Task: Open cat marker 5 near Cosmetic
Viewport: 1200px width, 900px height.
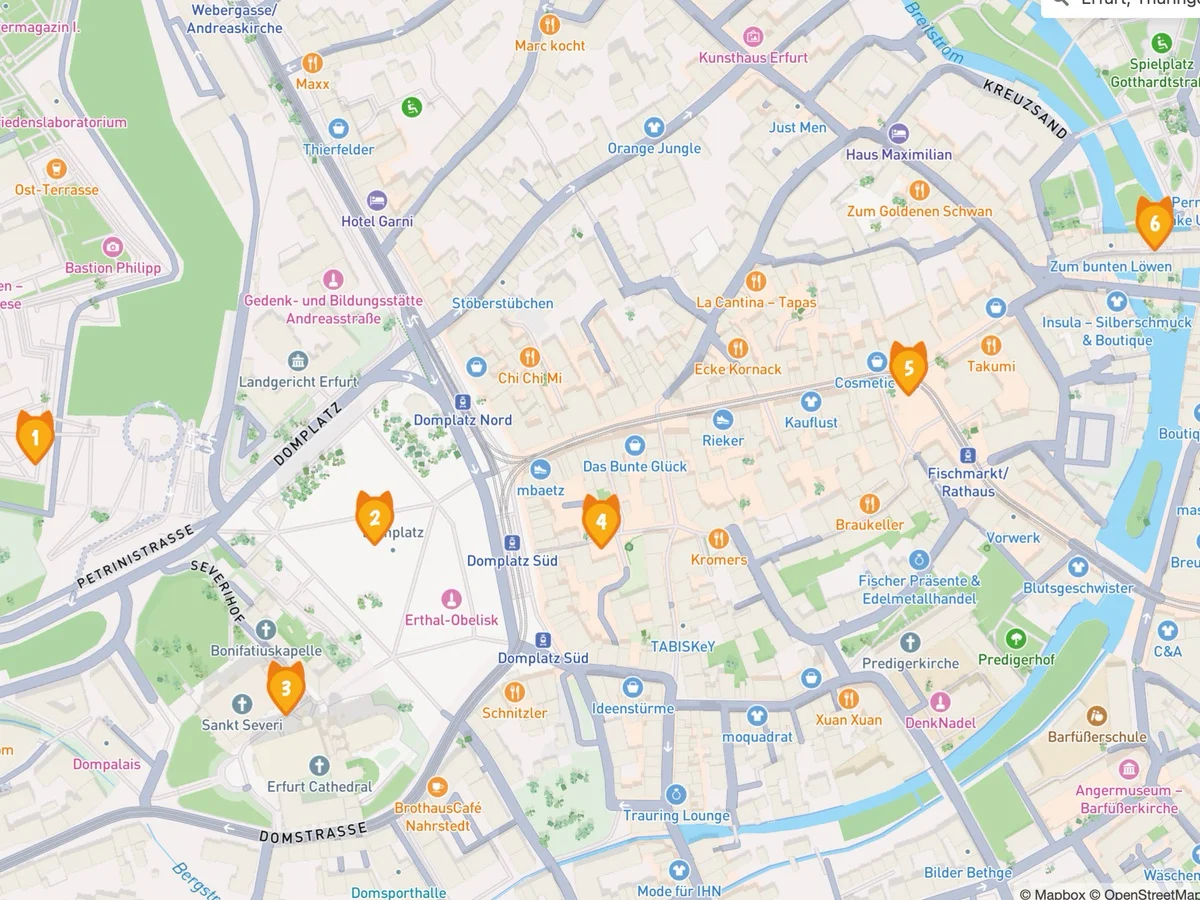Action: (908, 367)
